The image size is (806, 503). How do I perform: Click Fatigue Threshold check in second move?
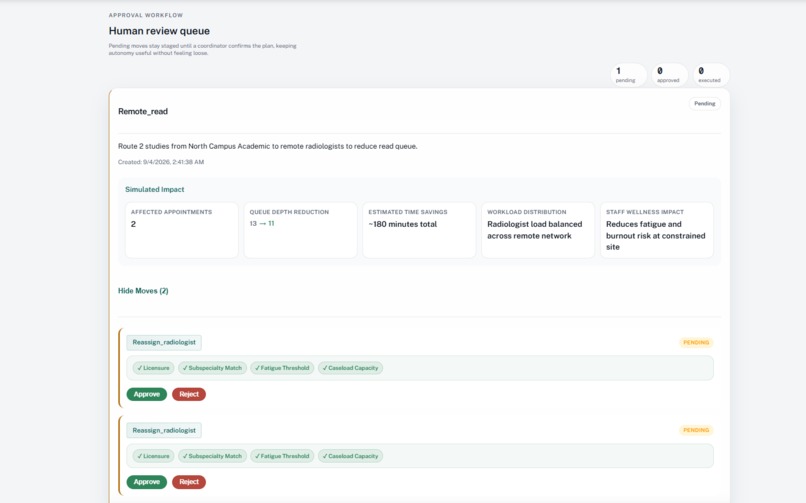(282, 456)
